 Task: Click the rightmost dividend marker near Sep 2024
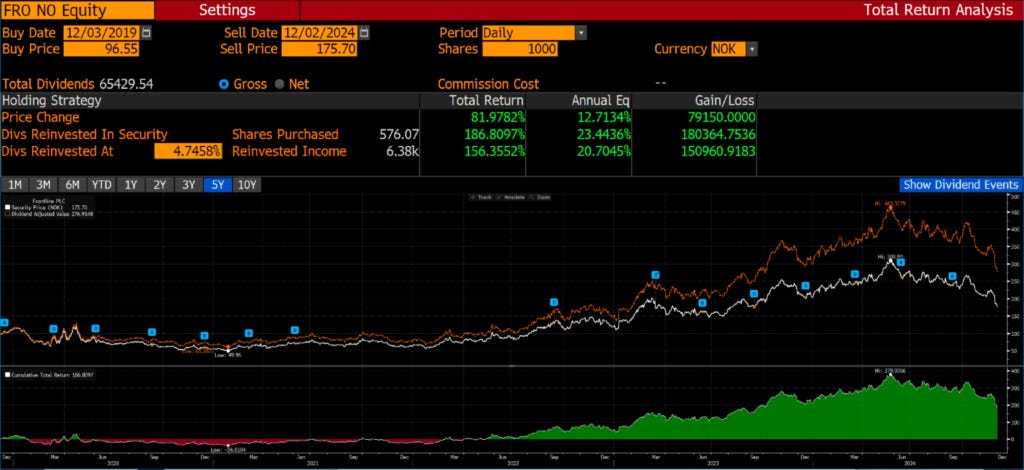(952, 276)
